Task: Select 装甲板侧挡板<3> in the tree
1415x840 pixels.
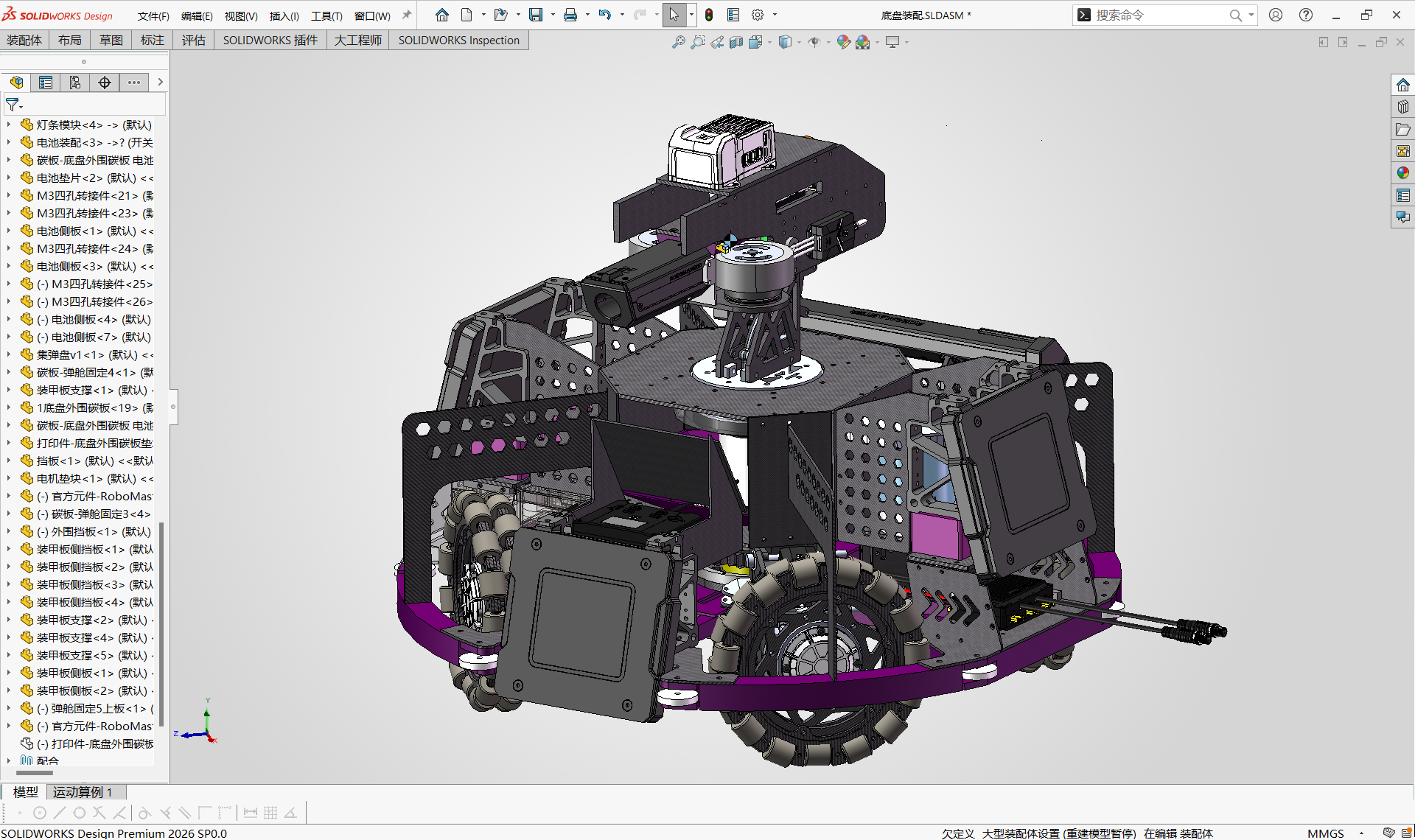Action: (94, 584)
